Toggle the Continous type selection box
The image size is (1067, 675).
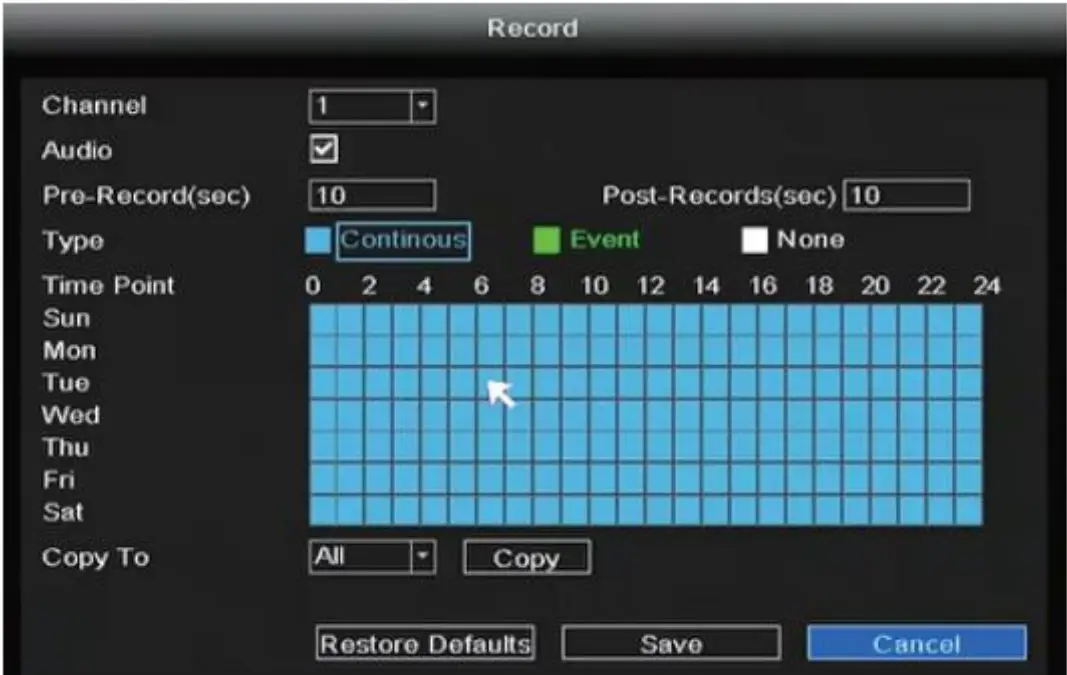pos(403,239)
